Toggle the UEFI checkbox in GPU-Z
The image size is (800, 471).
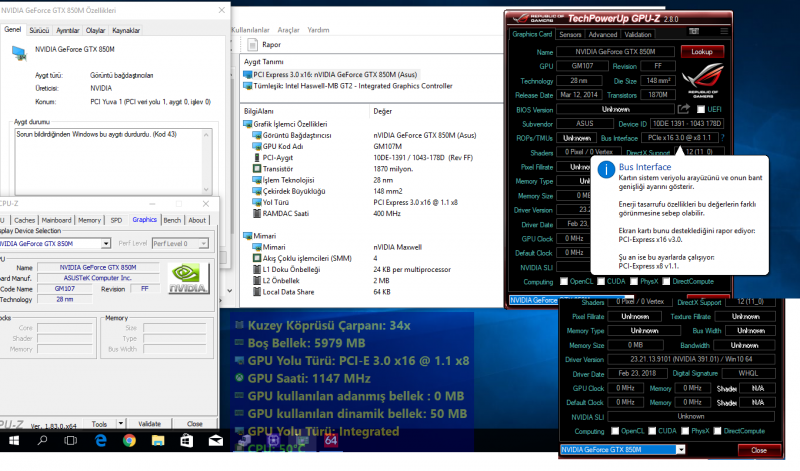701,109
